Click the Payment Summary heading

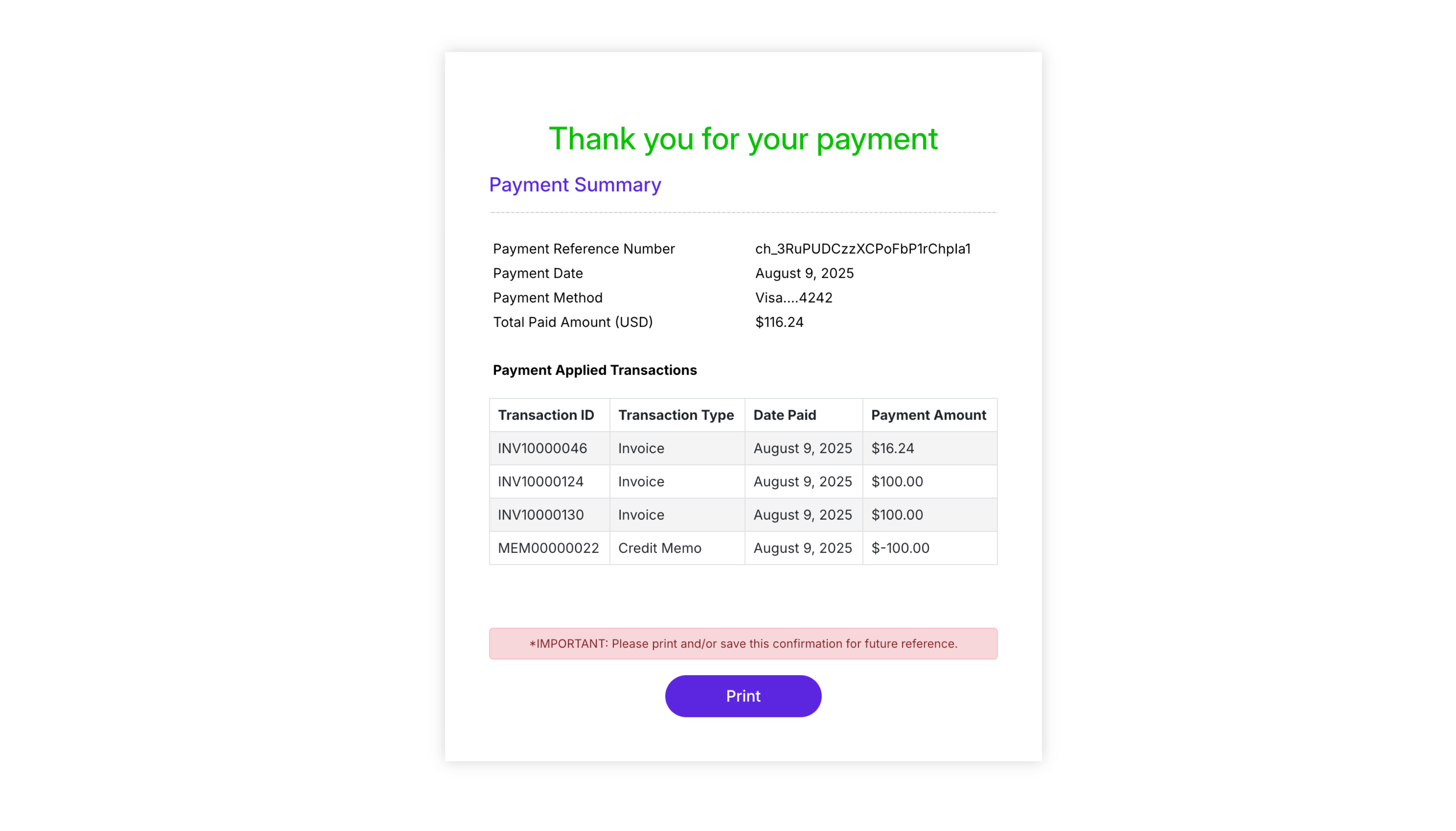575,184
